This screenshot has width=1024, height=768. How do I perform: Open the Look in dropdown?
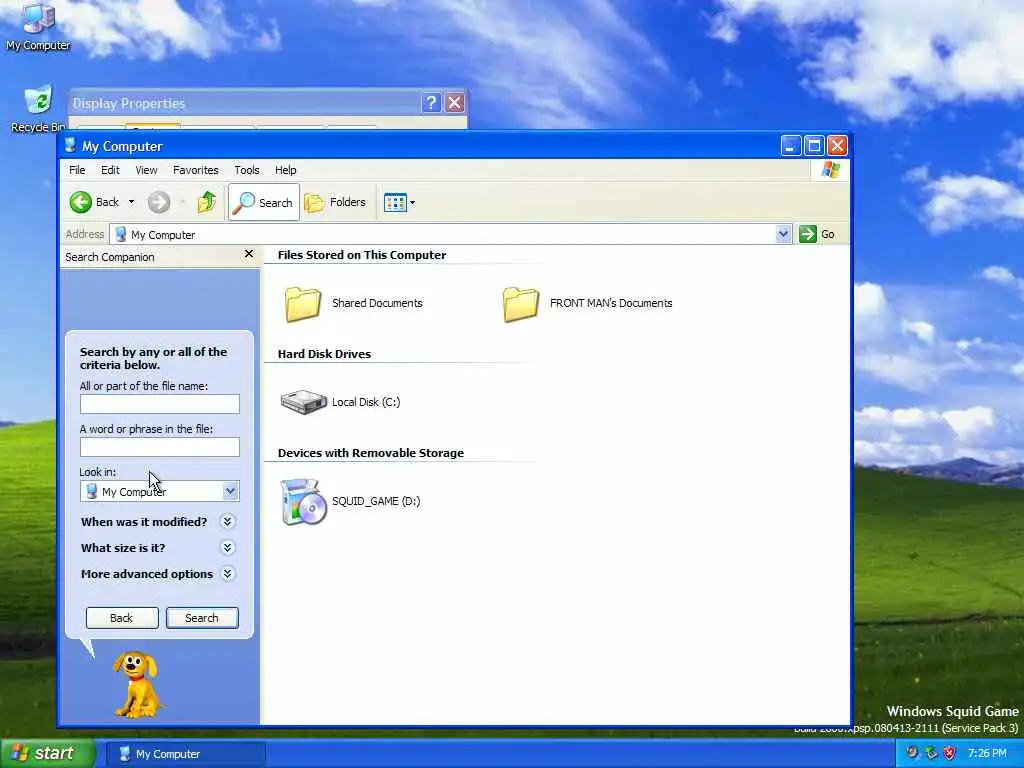coord(231,491)
